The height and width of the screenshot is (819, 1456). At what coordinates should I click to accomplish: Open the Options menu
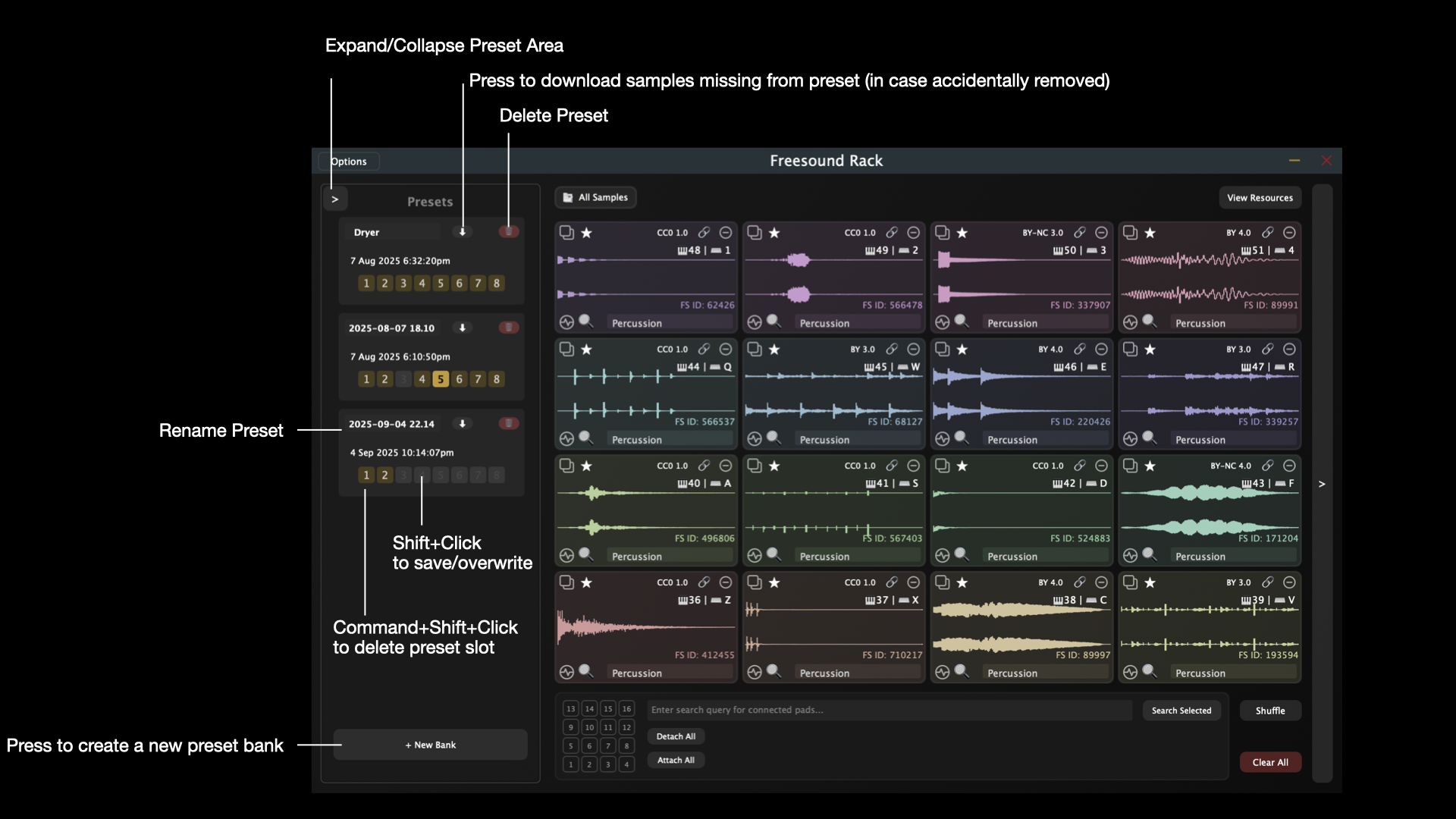349,162
